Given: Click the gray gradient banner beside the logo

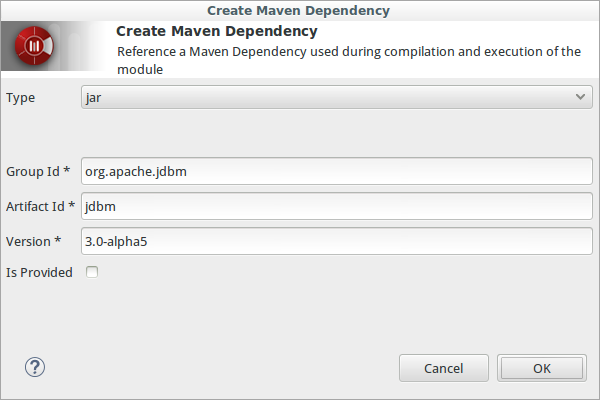Looking at the screenshot, I should (x=82, y=46).
